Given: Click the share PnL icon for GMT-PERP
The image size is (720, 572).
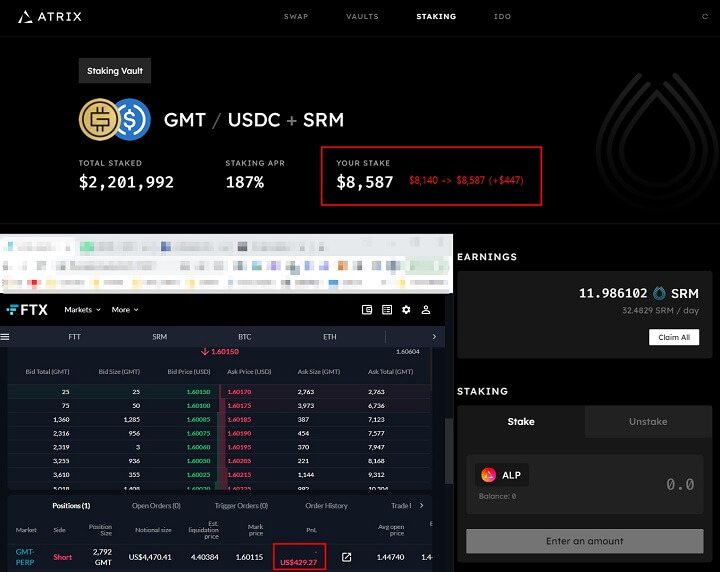Looking at the screenshot, I should [x=347, y=557].
